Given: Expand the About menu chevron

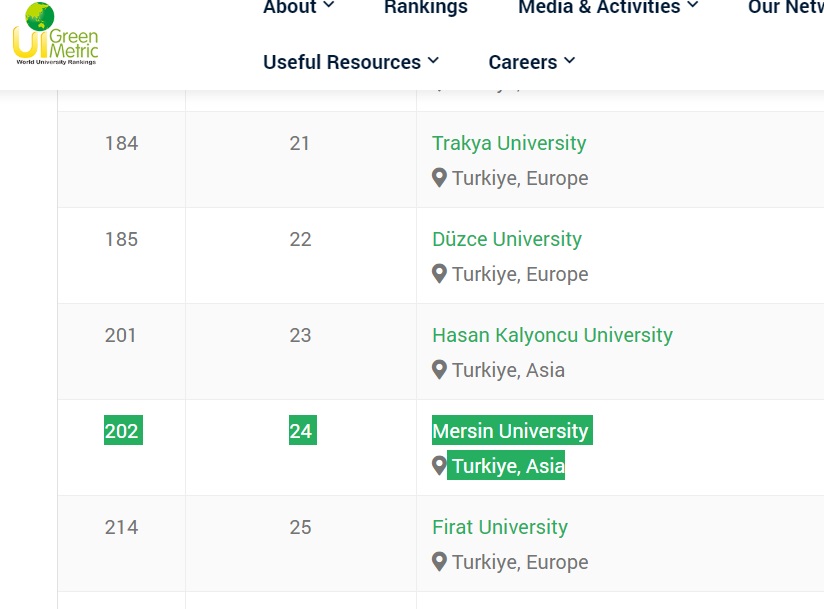Looking at the screenshot, I should (x=329, y=7).
